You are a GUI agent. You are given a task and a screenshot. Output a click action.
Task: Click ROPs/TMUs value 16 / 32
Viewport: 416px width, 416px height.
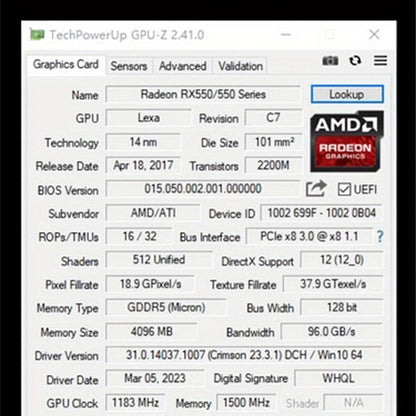(x=139, y=236)
